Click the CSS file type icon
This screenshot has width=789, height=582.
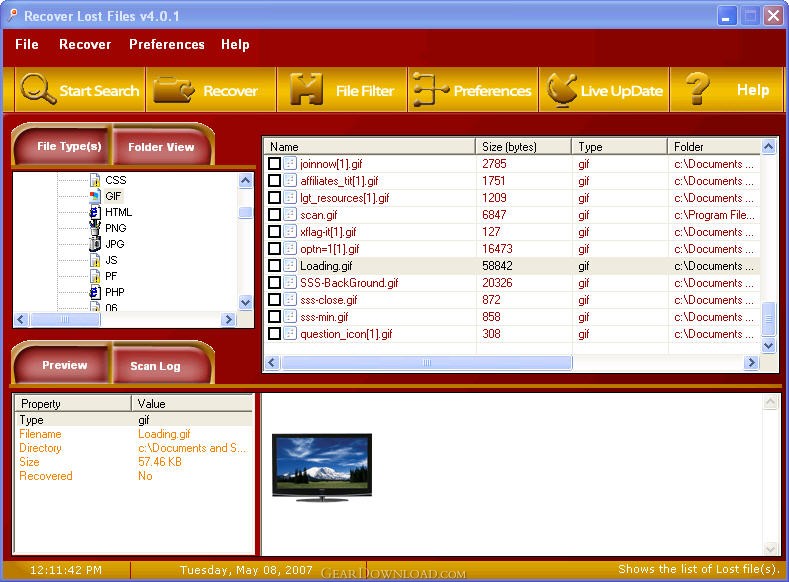click(x=95, y=180)
